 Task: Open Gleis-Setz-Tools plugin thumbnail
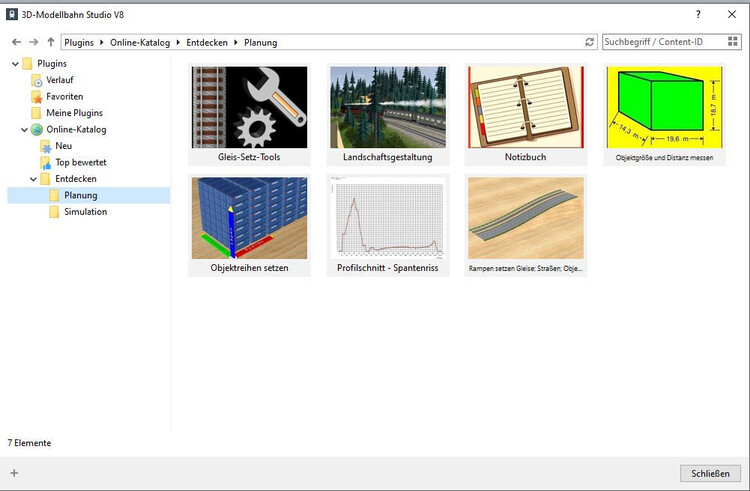point(249,107)
